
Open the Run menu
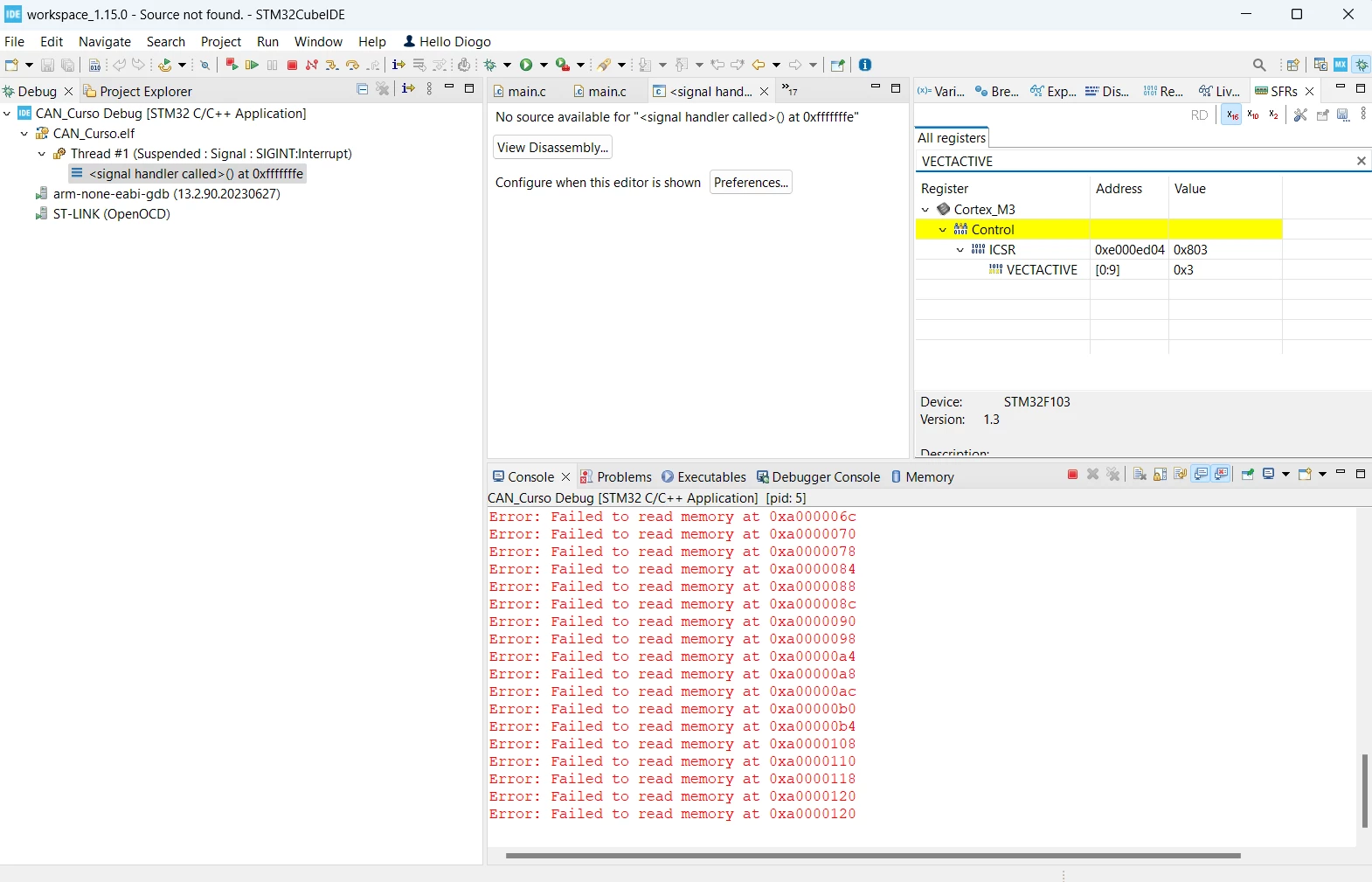pos(267,41)
